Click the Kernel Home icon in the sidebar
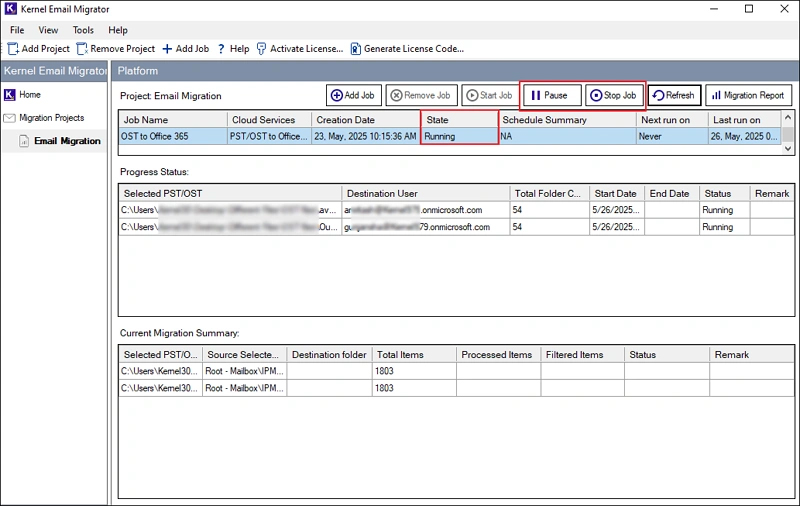 coord(10,95)
